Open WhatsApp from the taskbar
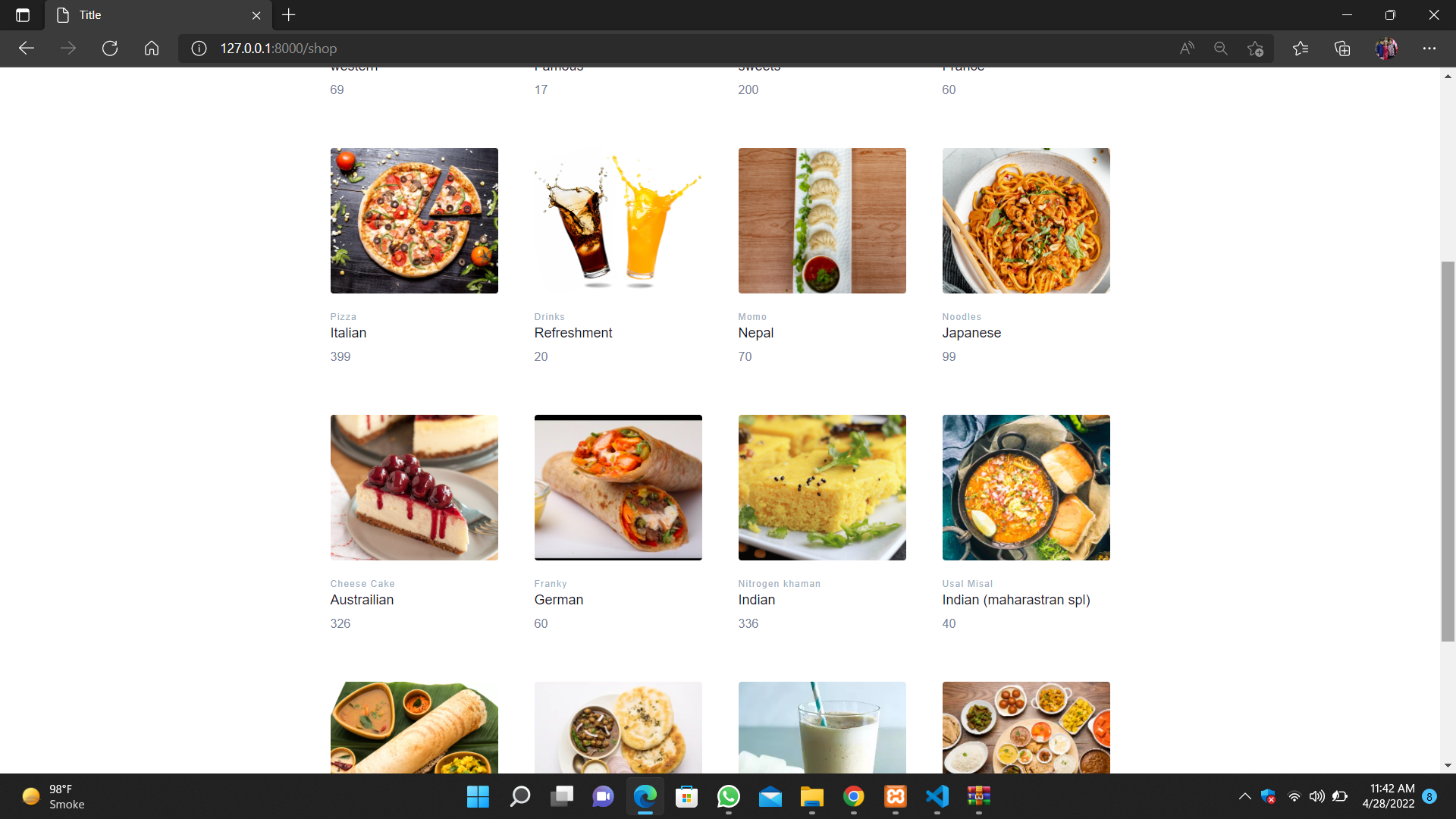This screenshot has height=819, width=1456. point(728,796)
